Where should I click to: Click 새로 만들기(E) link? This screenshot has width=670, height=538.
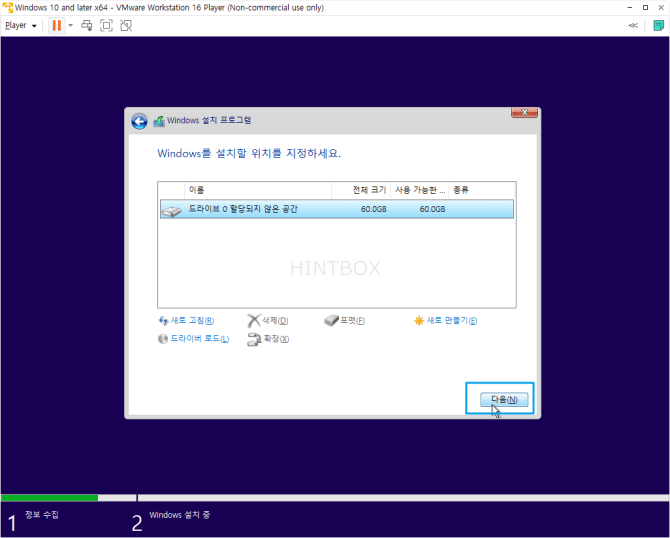click(x=446, y=320)
